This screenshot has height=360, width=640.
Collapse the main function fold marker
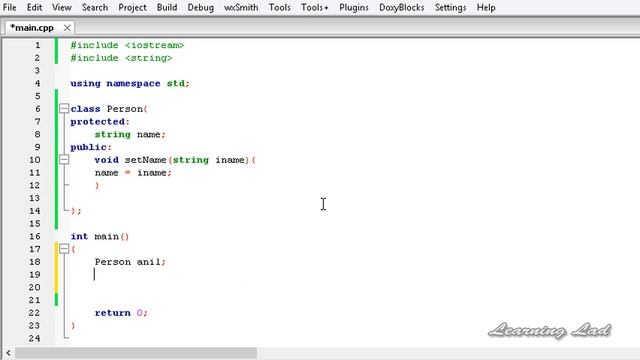[x=64, y=249]
